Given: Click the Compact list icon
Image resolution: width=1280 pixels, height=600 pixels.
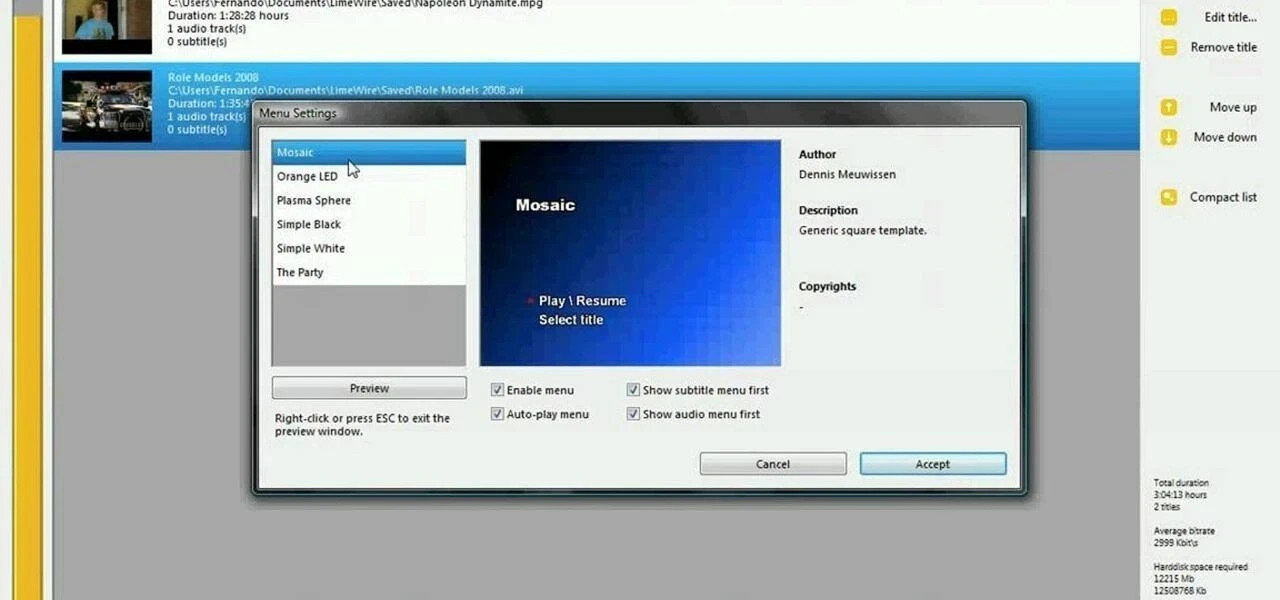Looking at the screenshot, I should click(1168, 197).
